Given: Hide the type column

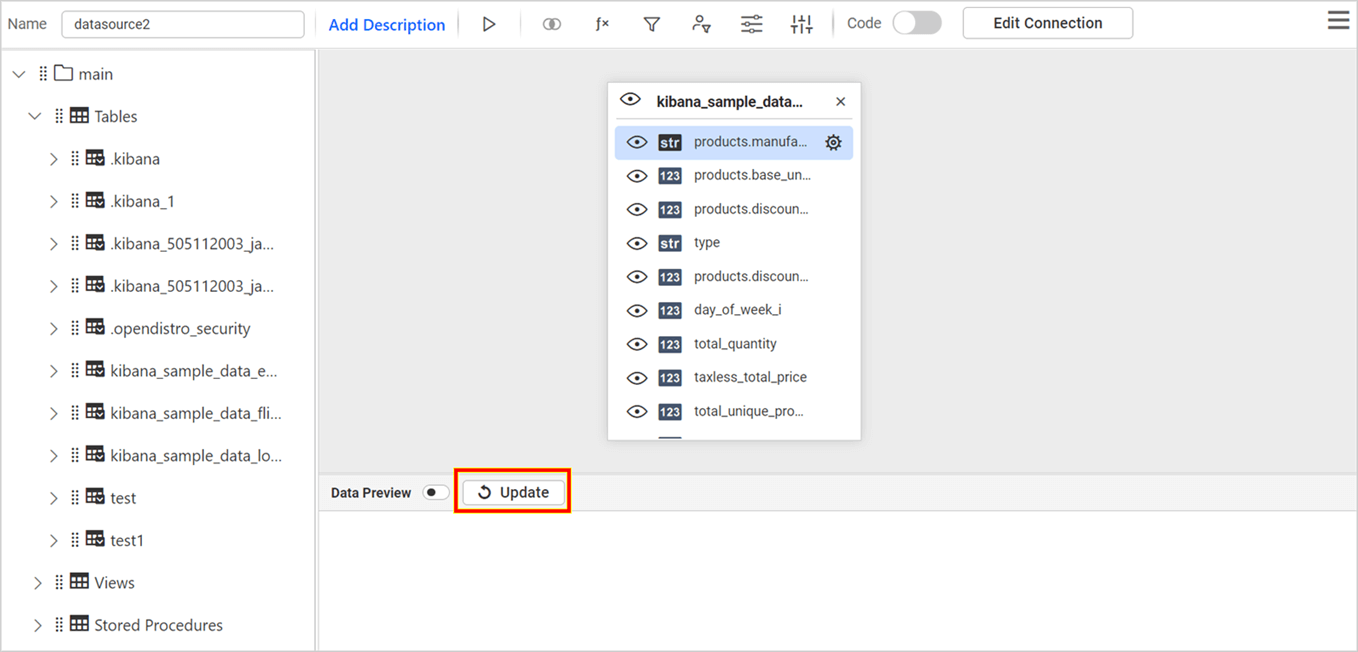Looking at the screenshot, I should tap(637, 243).
